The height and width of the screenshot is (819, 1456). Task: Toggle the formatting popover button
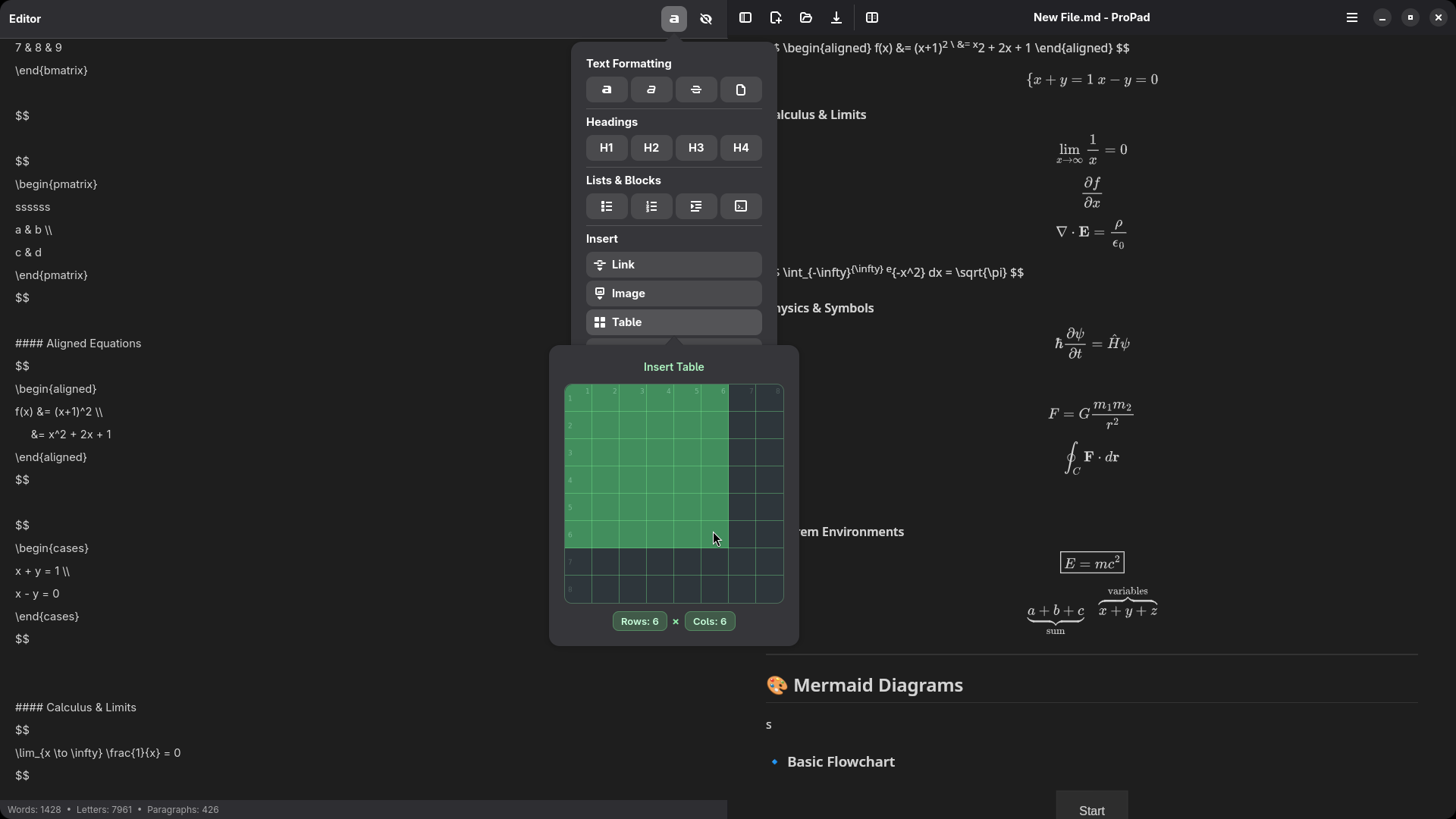pyautogui.click(x=674, y=19)
